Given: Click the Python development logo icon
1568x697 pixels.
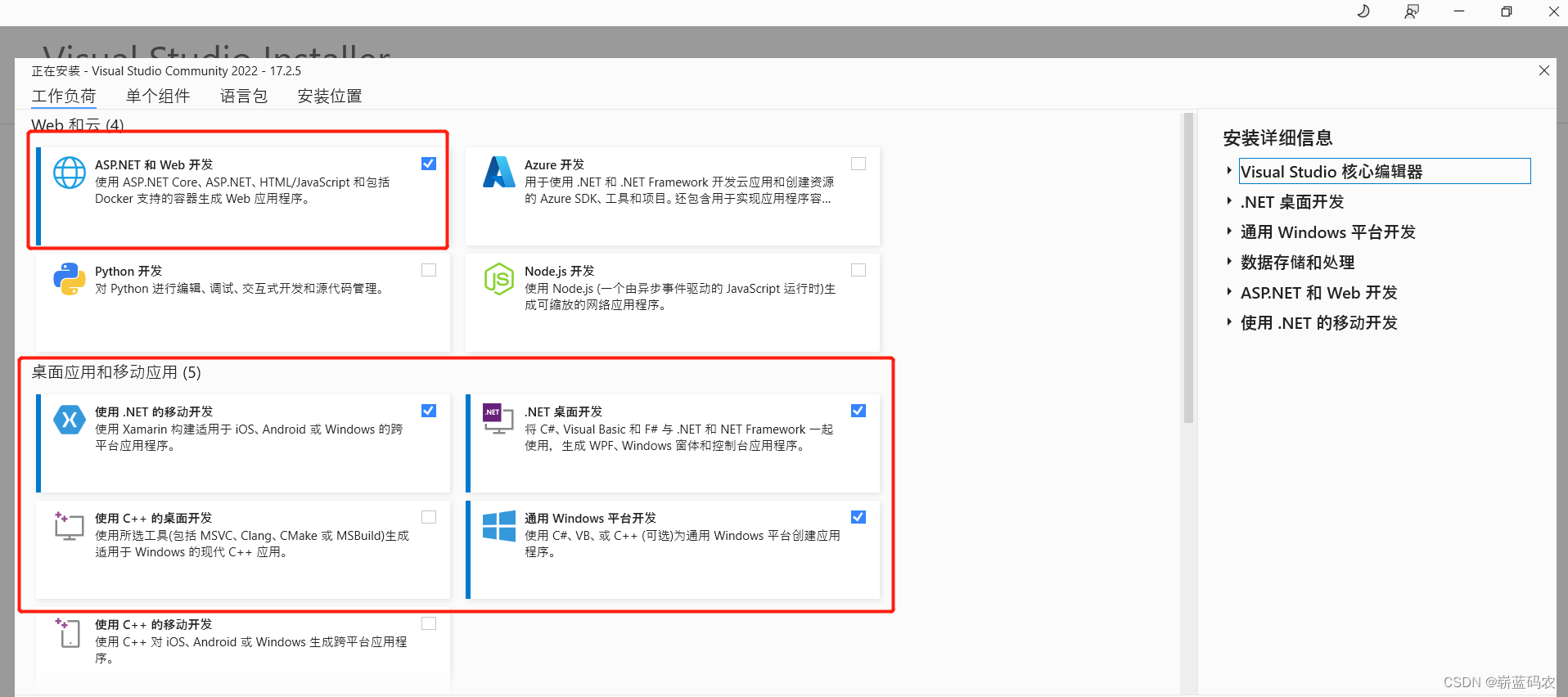Looking at the screenshot, I should pos(70,279).
